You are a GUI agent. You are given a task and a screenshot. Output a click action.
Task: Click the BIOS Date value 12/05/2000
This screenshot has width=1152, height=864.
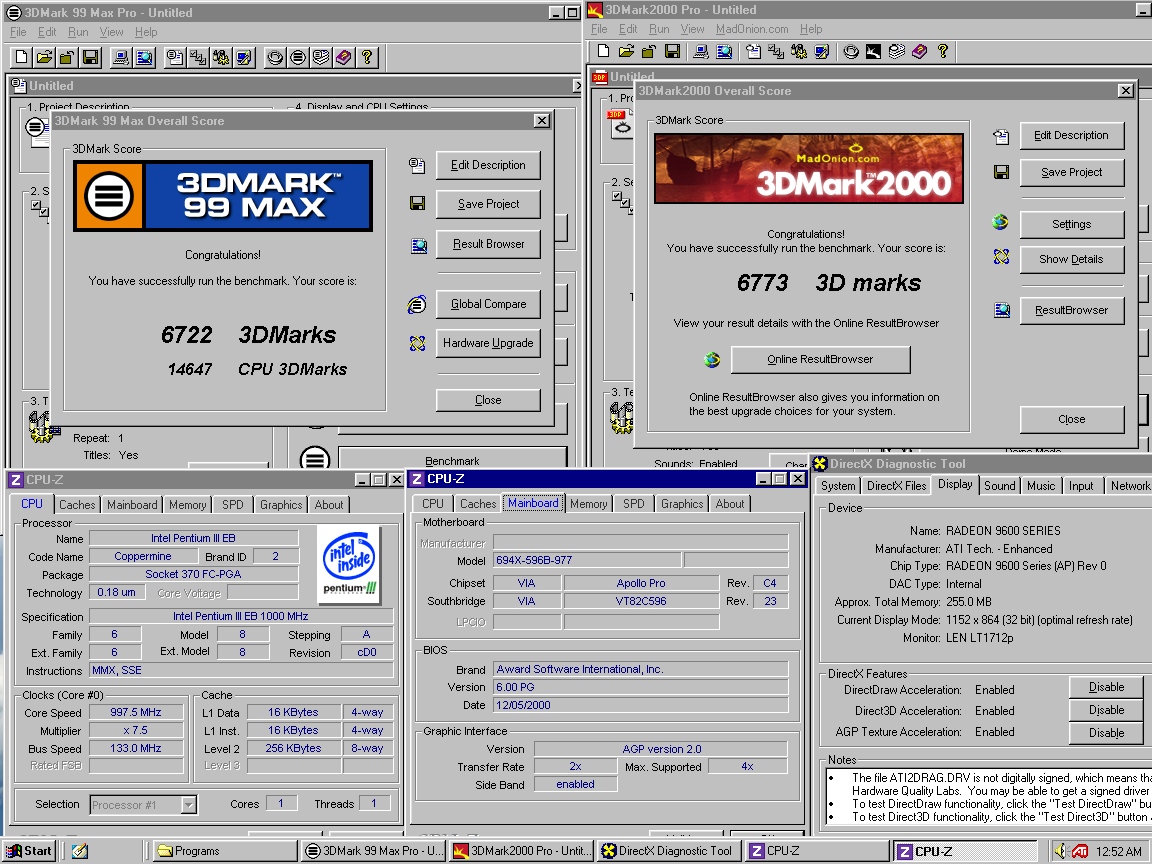tap(640, 705)
